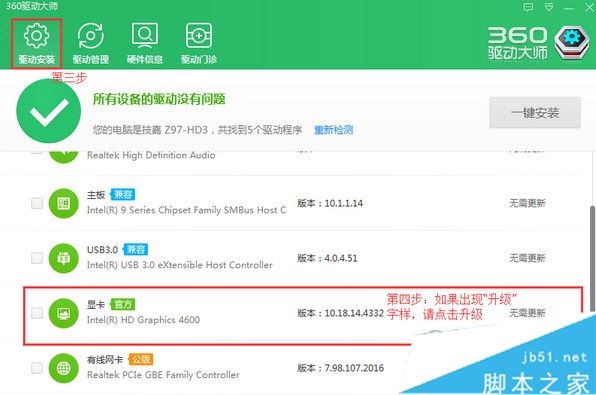The image size is (596, 395).
Task: Click the USB3.0 device icon
Action: coord(63,258)
